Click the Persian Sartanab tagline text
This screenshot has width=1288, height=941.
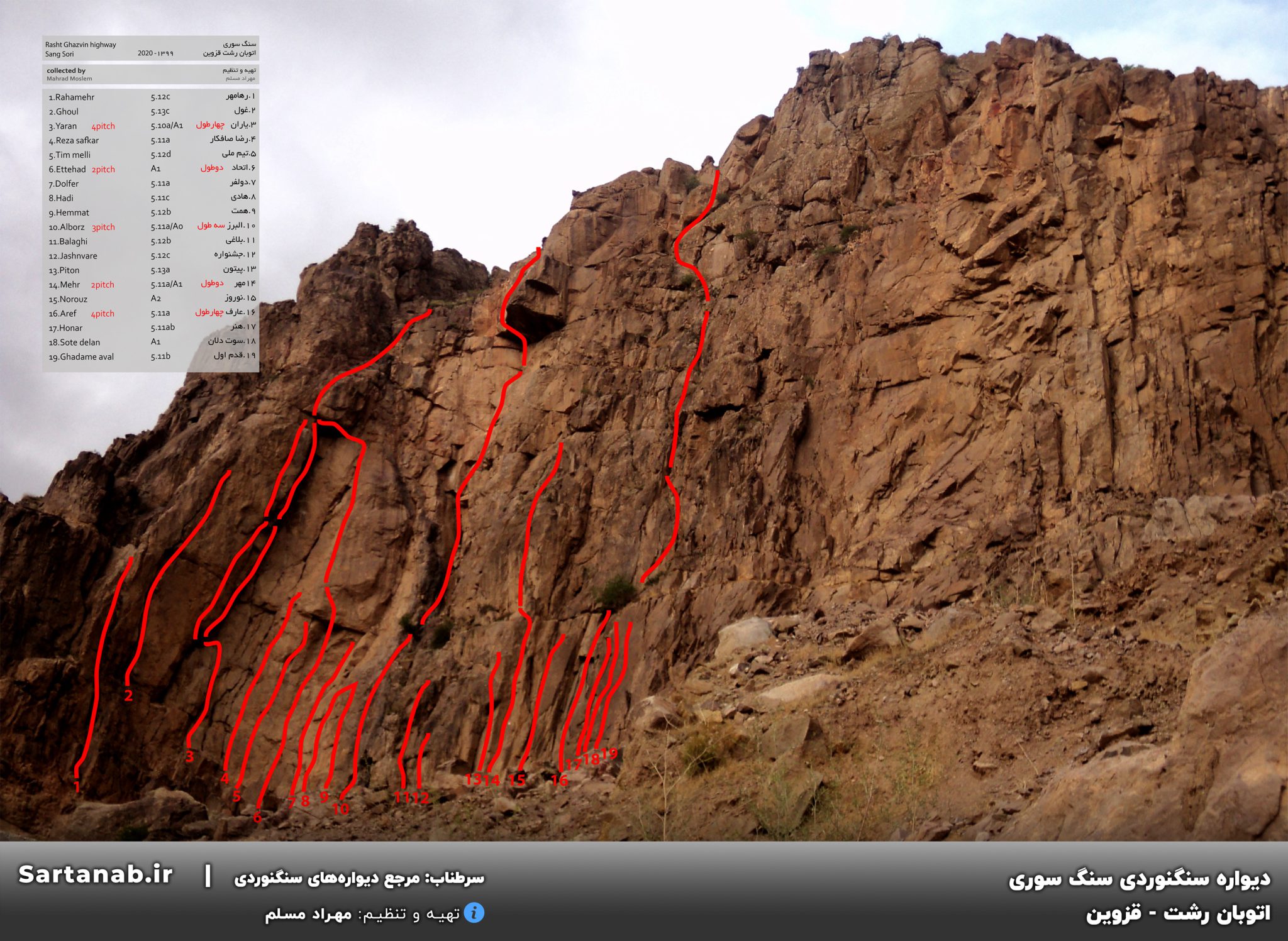[359, 878]
